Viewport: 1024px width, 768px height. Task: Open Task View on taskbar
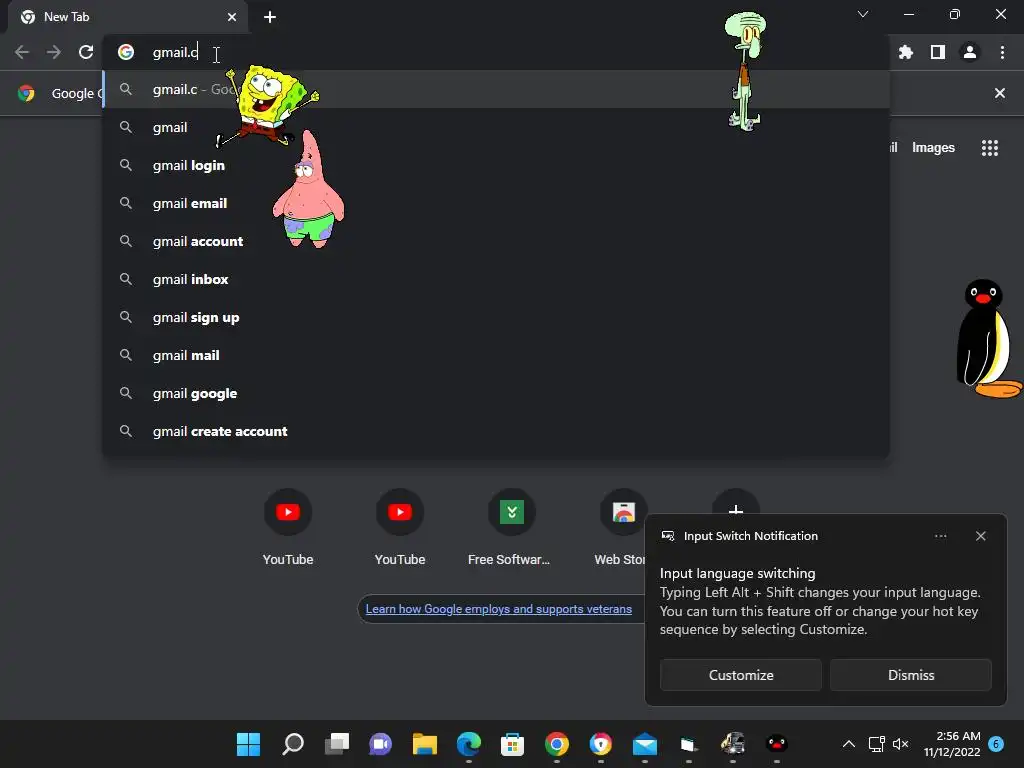(x=336, y=744)
